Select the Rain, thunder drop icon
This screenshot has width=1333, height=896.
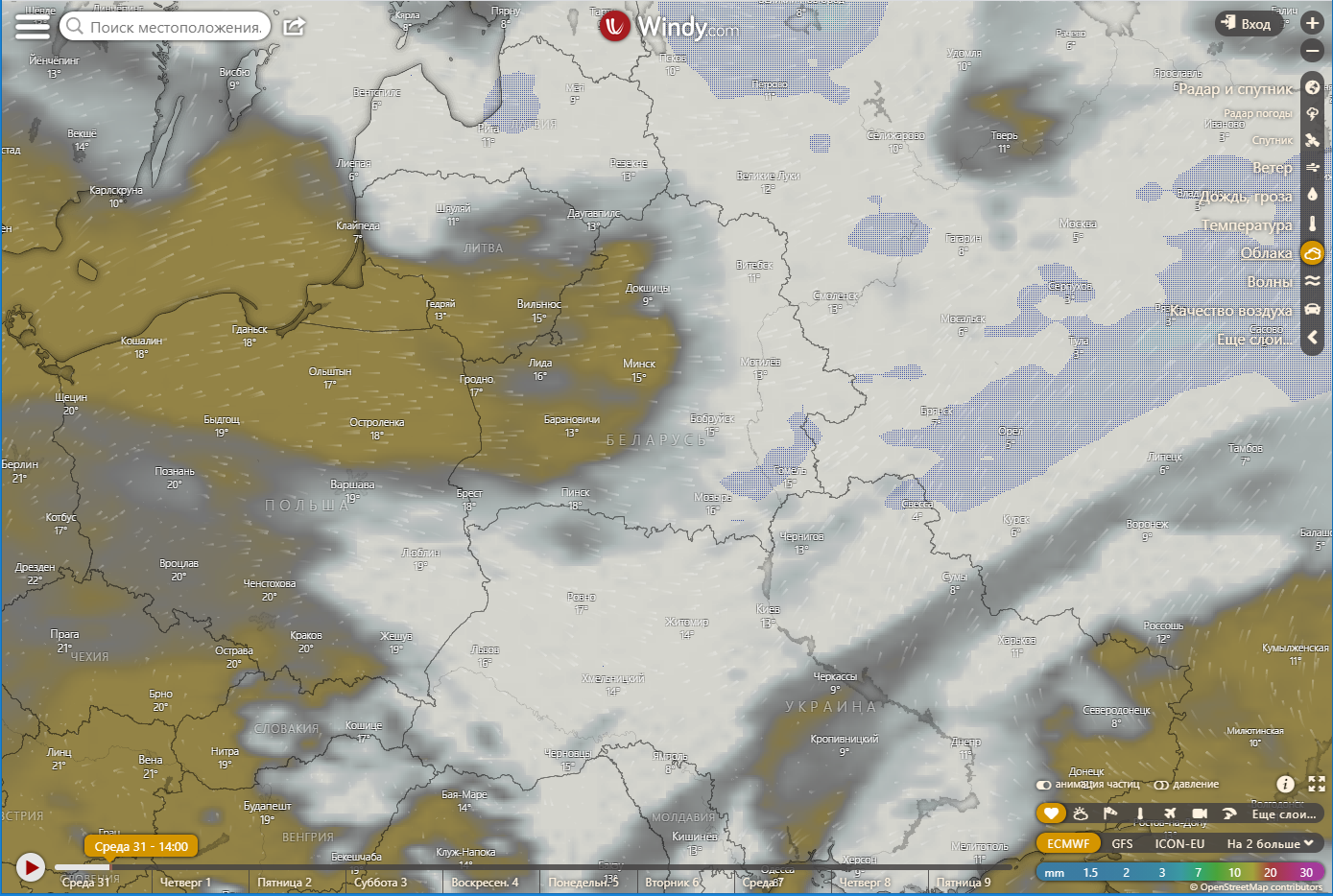tap(1312, 195)
